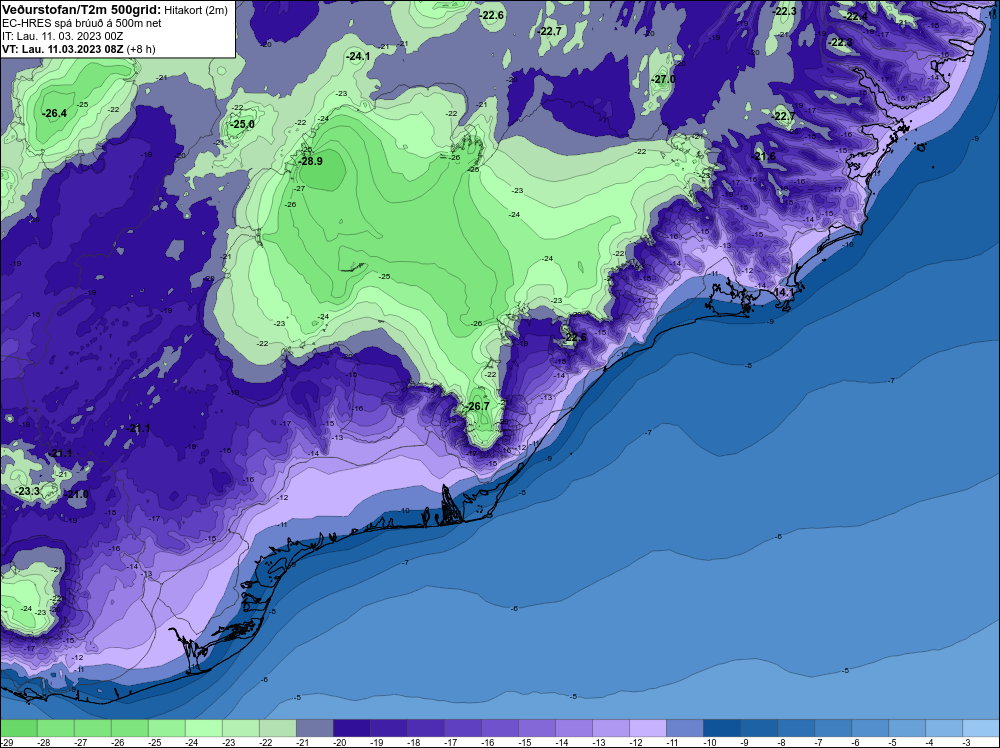Click the '-26.4' temperature label
This screenshot has width=1000, height=748.
(54, 114)
